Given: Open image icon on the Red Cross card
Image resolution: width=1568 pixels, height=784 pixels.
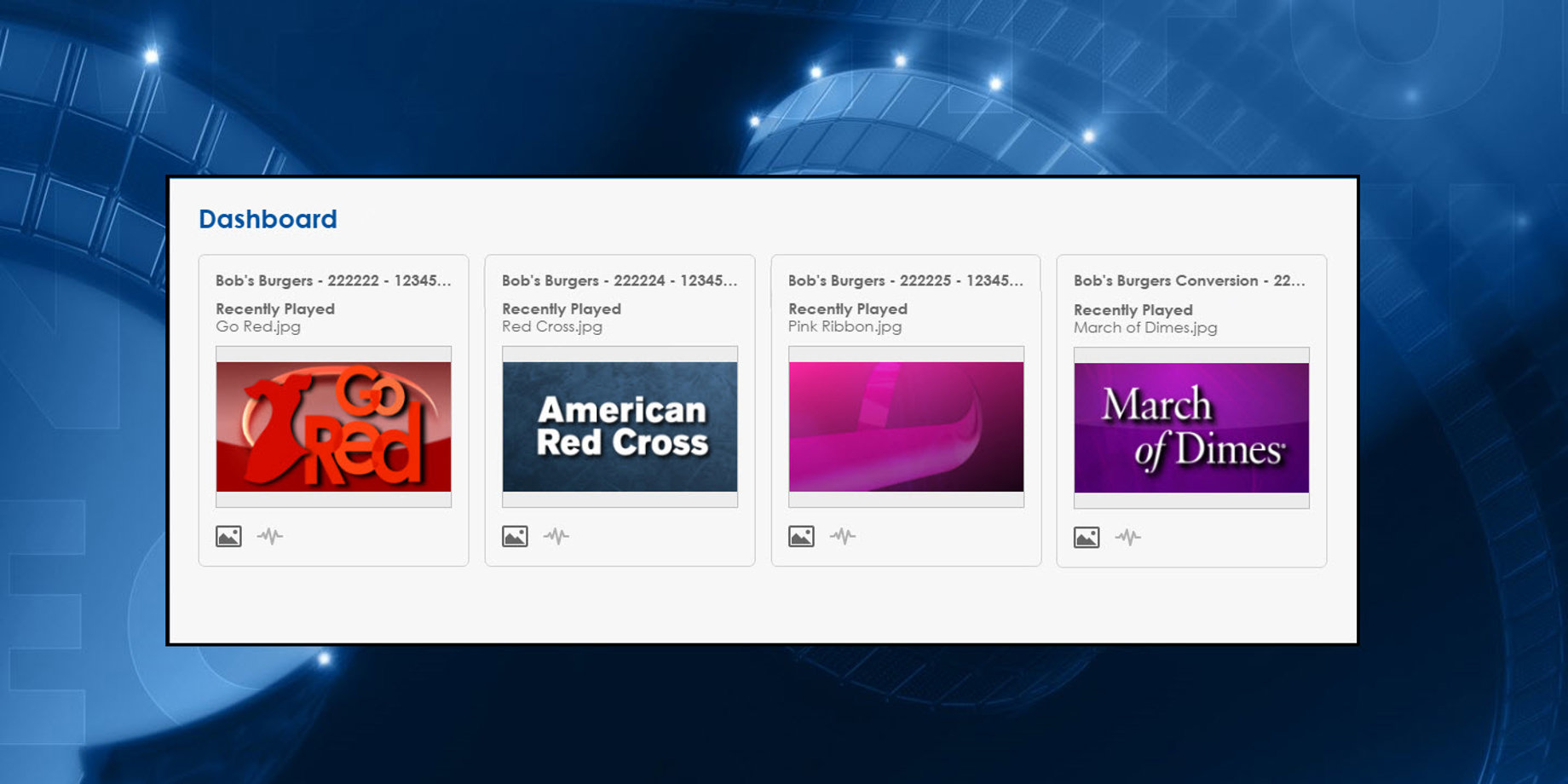Looking at the screenshot, I should (515, 536).
